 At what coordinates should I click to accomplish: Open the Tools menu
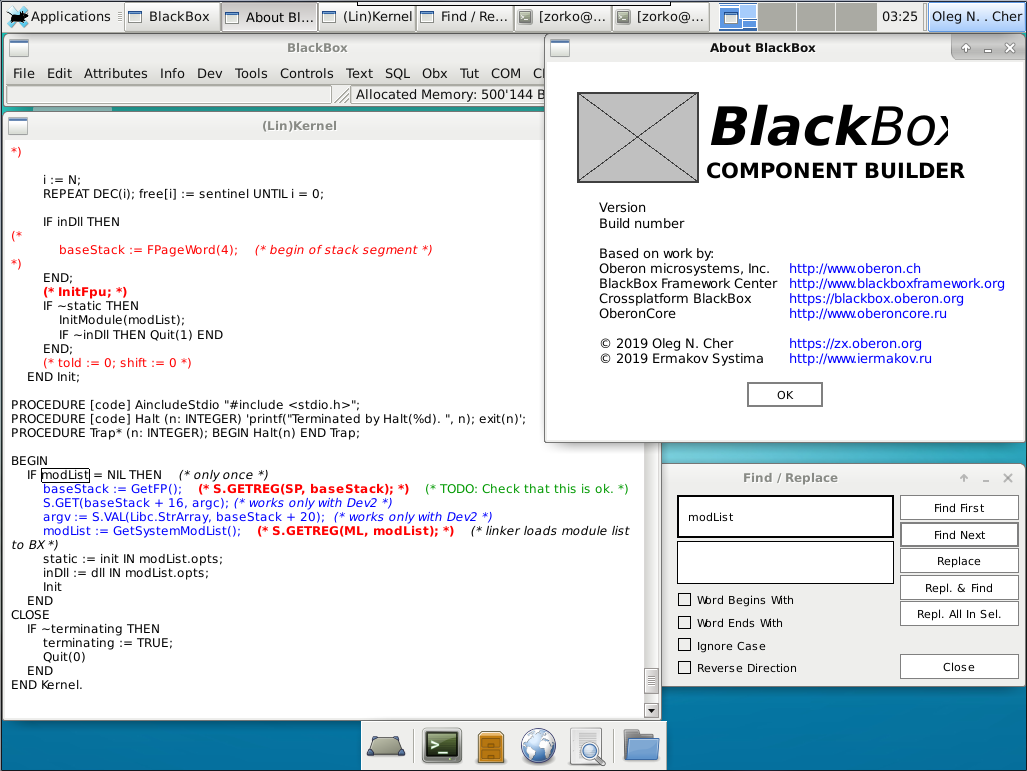[251, 73]
